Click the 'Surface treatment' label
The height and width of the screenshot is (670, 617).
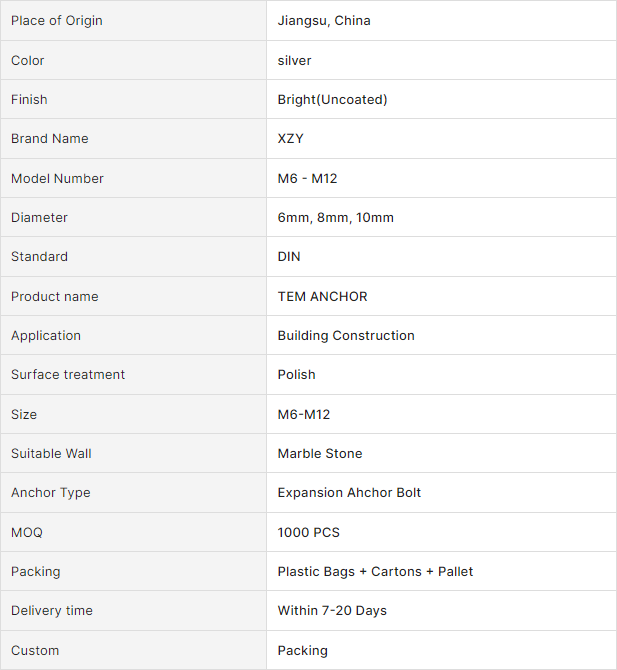68,375
